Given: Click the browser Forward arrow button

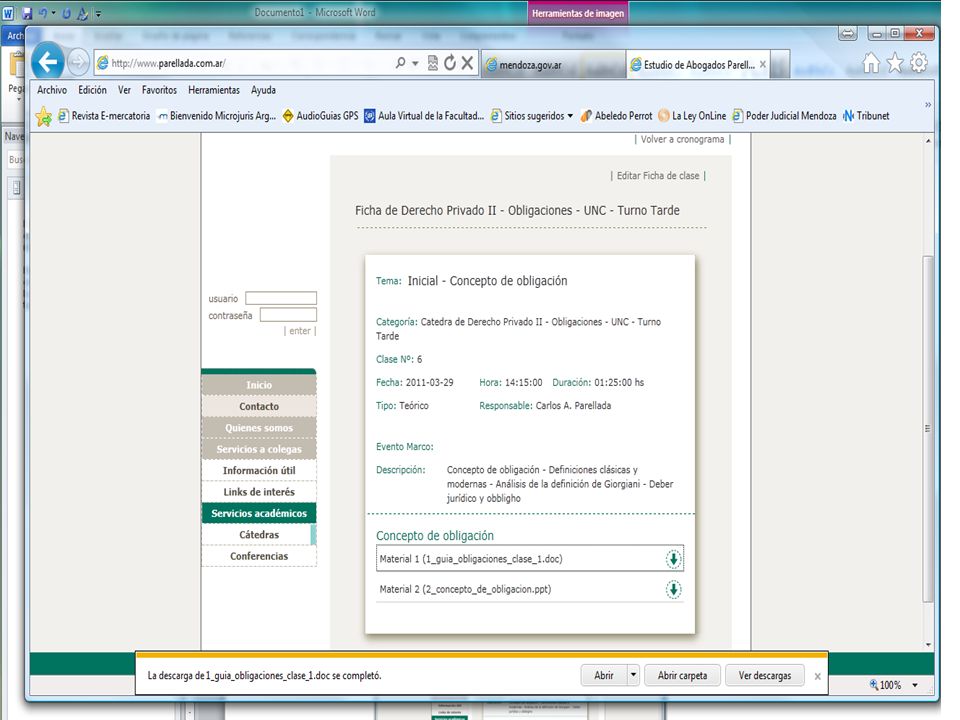Looking at the screenshot, I should 78,62.
